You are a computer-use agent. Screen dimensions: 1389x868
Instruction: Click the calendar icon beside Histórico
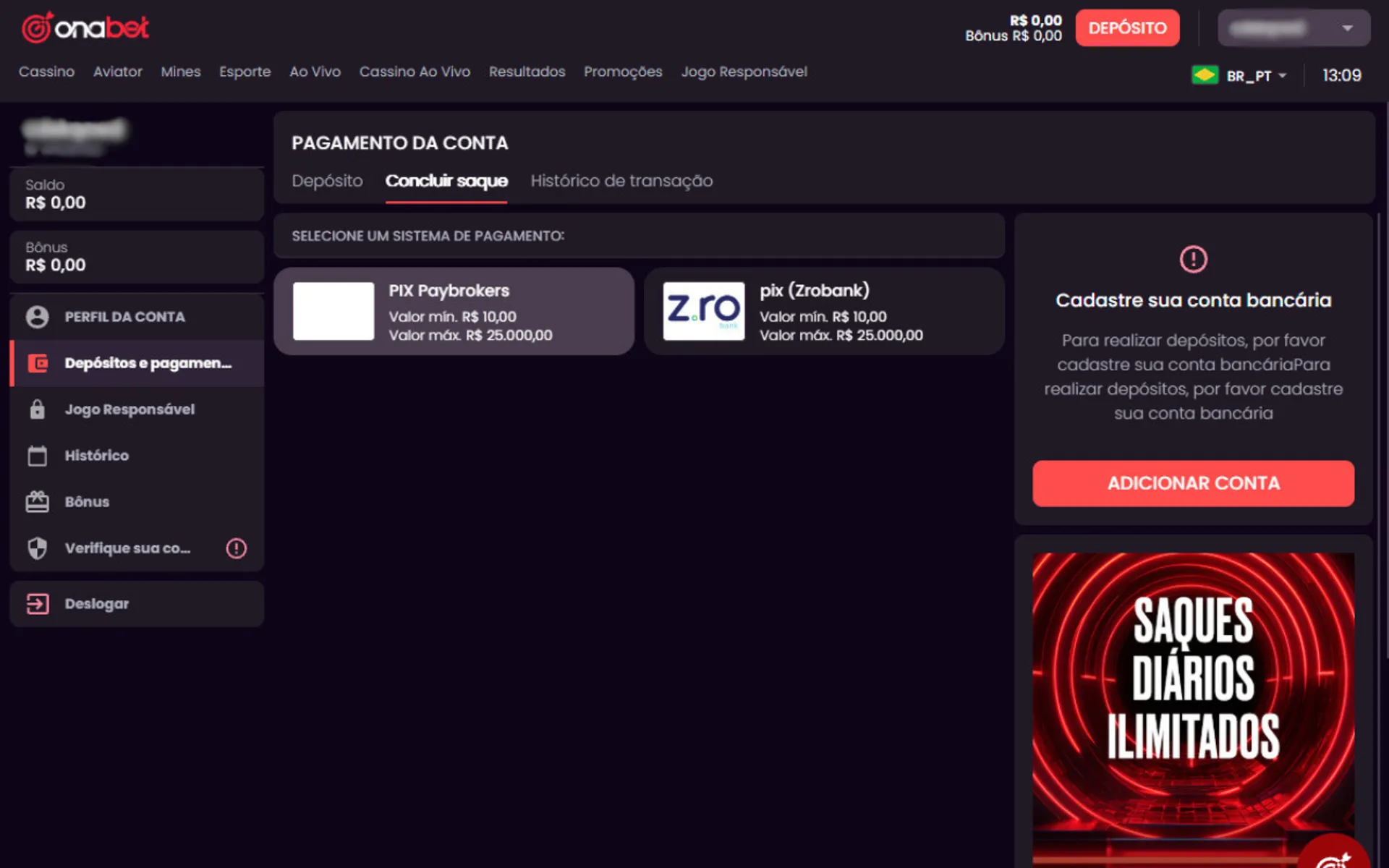(x=37, y=456)
